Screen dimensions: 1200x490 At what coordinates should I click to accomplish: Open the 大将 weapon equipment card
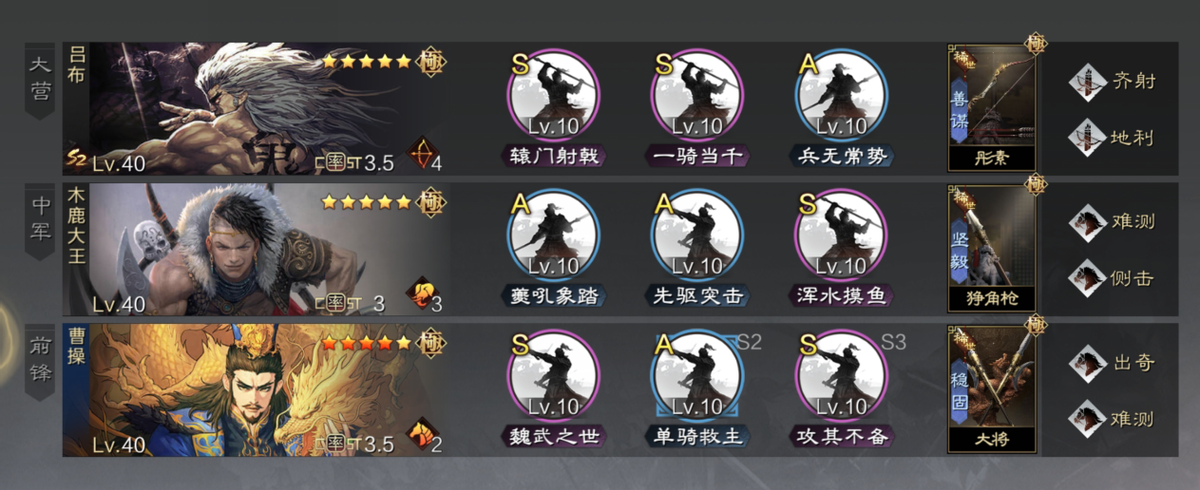click(991, 388)
